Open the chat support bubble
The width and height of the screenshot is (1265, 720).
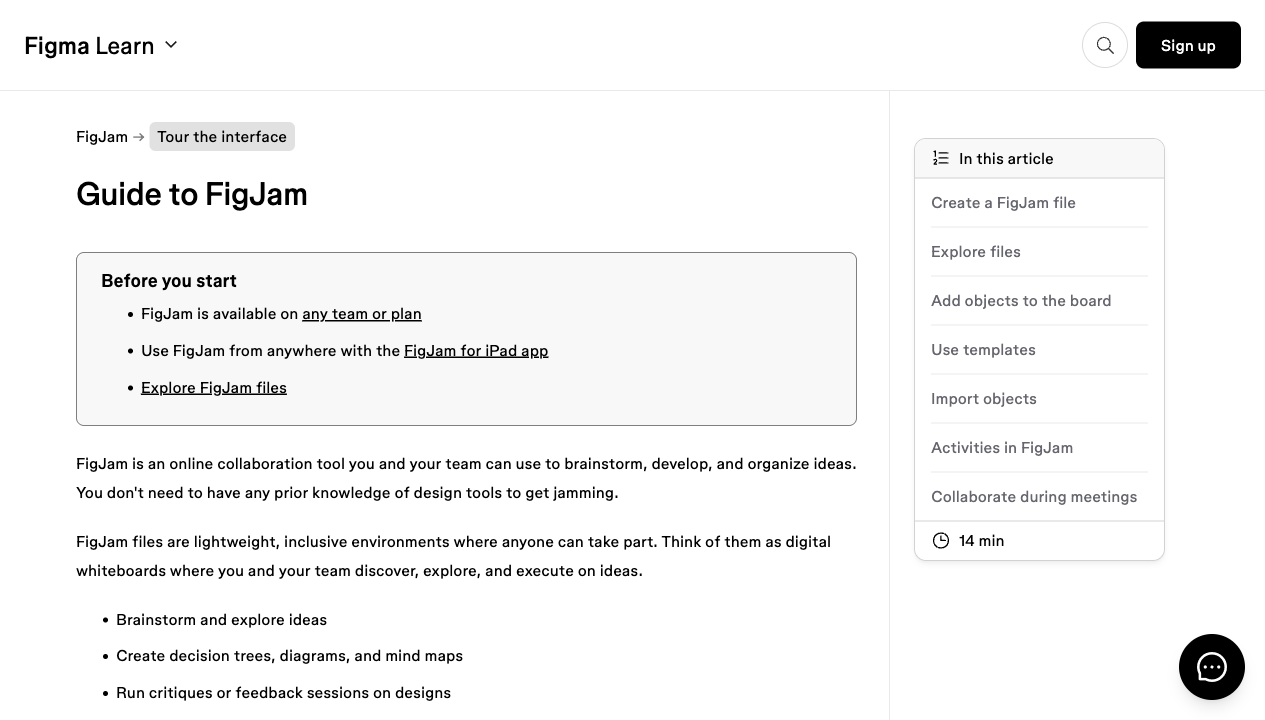click(1212, 667)
